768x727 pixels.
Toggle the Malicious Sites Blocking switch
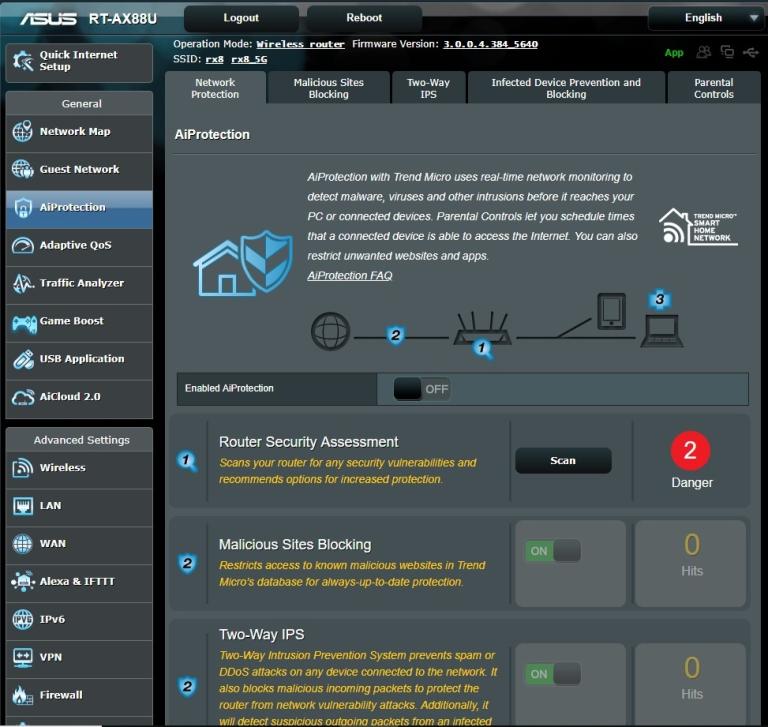tap(552, 551)
